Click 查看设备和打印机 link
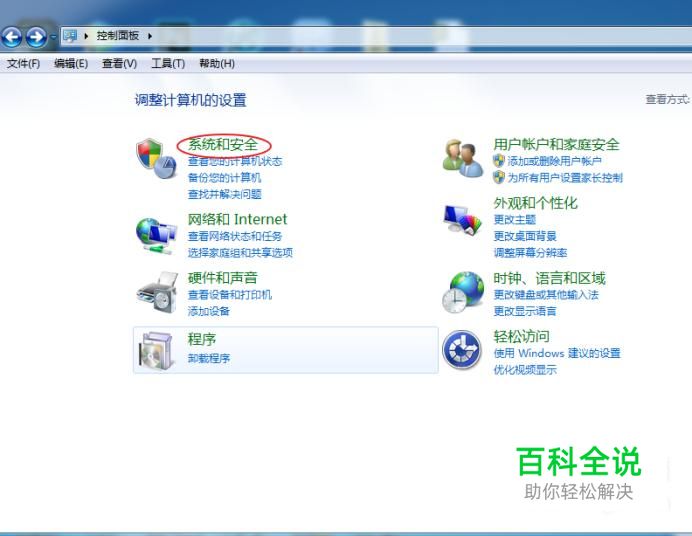Screen dimensions: 692x536 tap(230, 295)
